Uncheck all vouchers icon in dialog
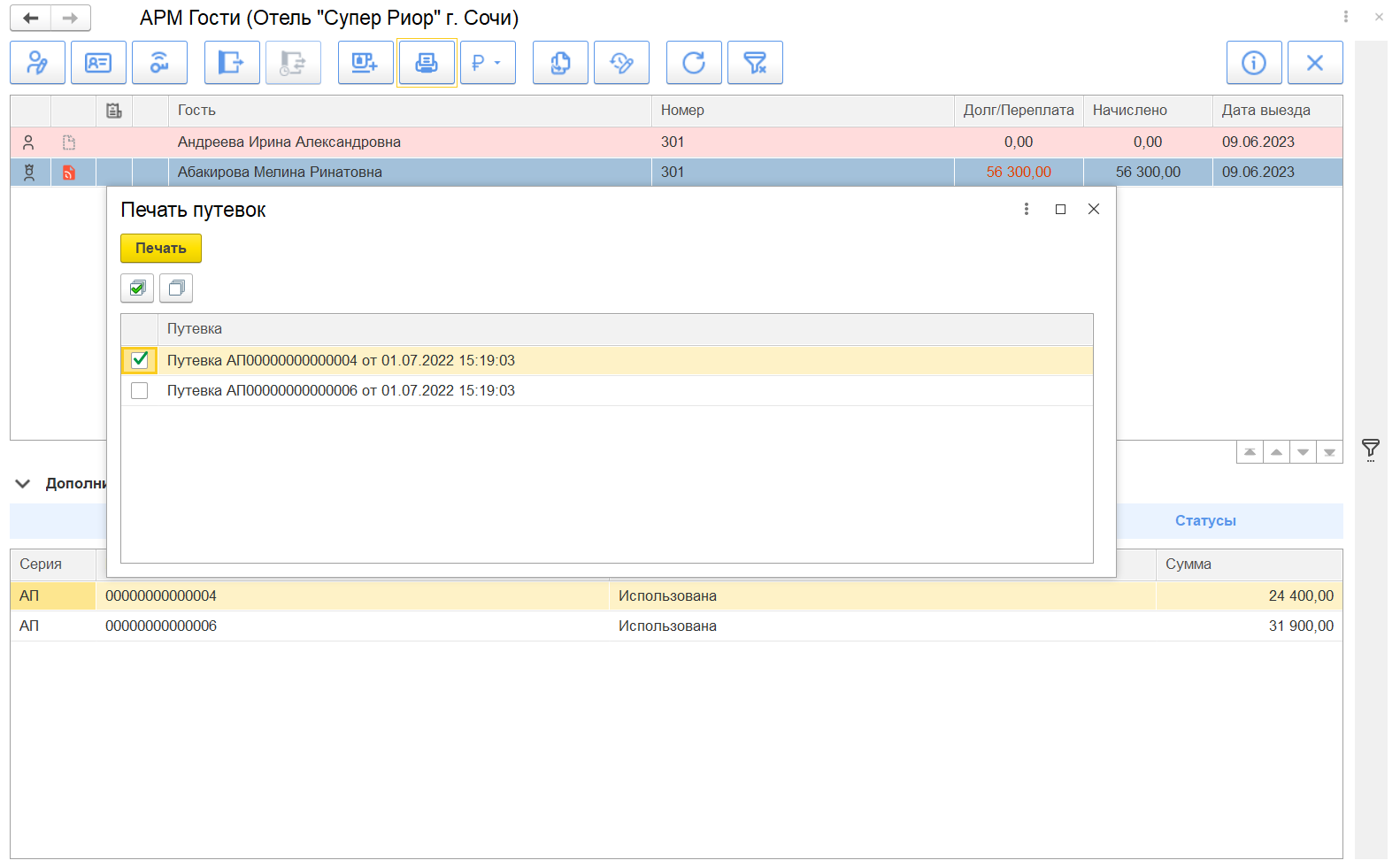 176,288
